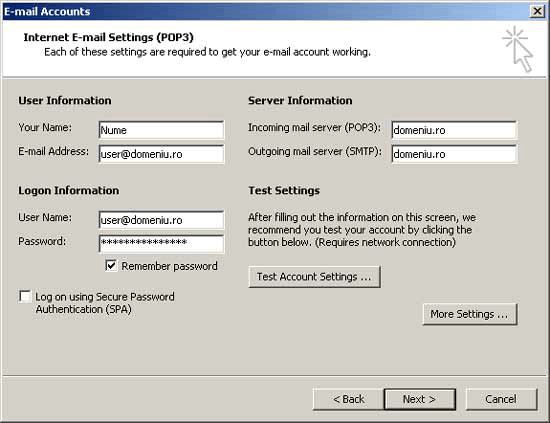
Task: Click the wizard cursor icon in header
Action: click(518, 49)
